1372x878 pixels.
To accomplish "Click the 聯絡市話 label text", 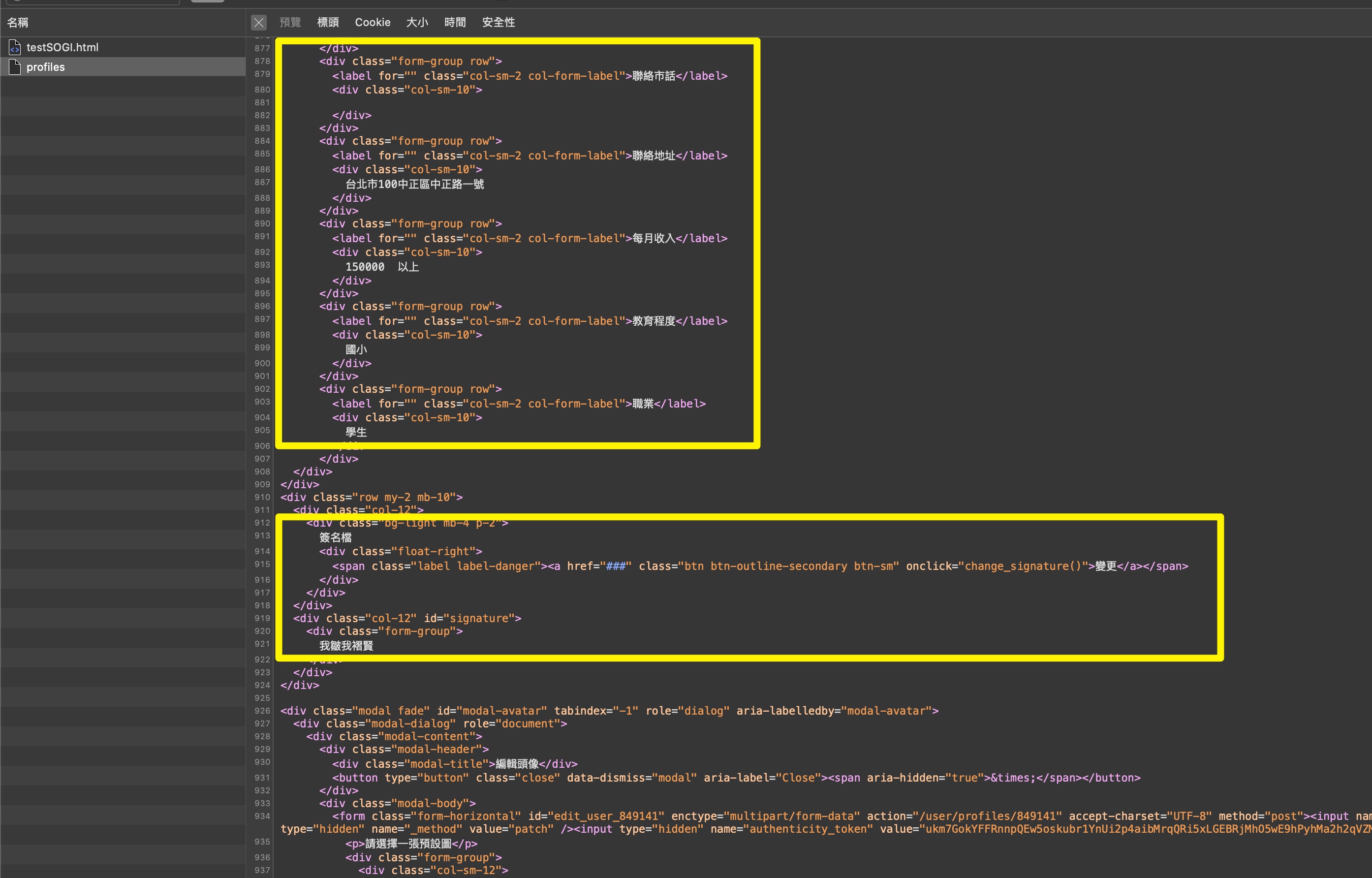I will [654, 76].
